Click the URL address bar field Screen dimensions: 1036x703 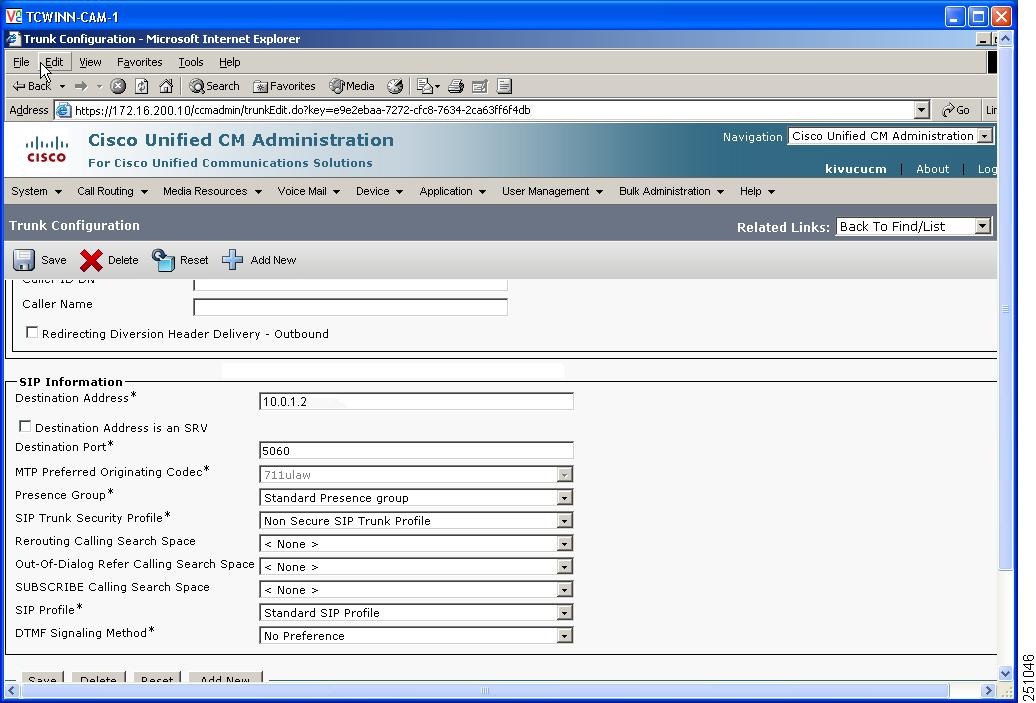(x=492, y=110)
